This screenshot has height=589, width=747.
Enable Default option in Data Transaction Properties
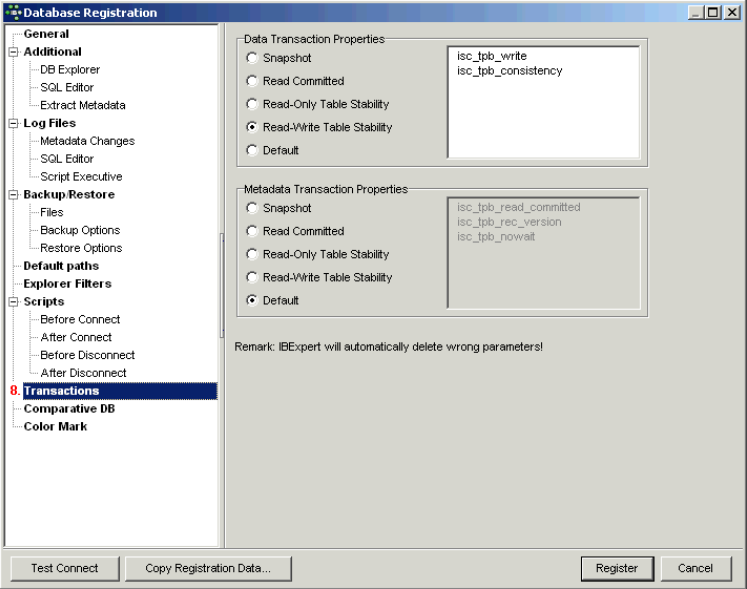coord(252,150)
